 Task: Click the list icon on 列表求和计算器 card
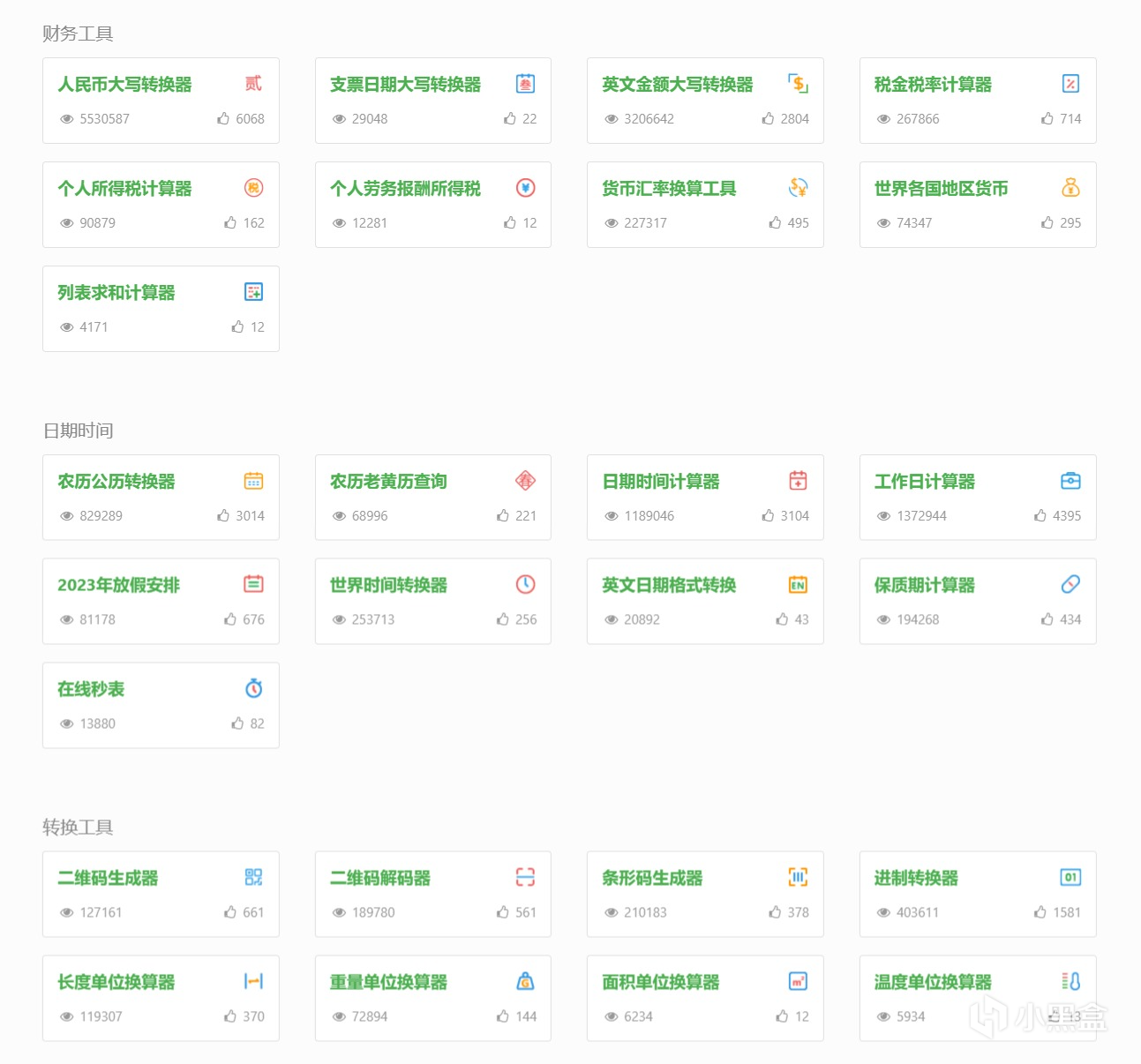click(x=253, y=292)
